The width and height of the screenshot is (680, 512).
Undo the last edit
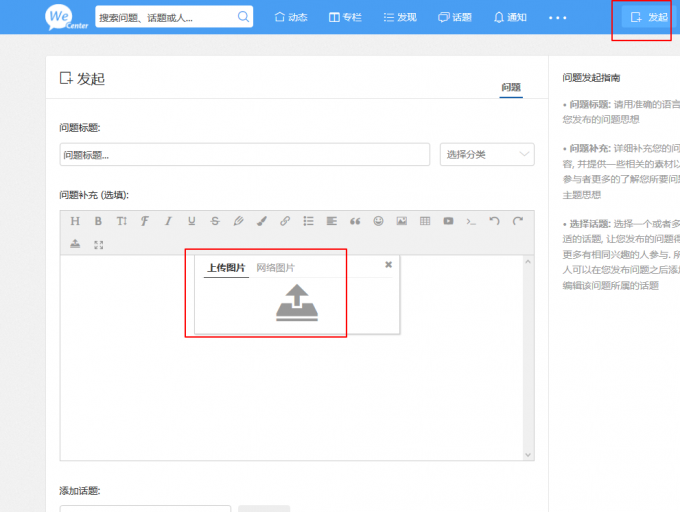(x=494, y=221)
